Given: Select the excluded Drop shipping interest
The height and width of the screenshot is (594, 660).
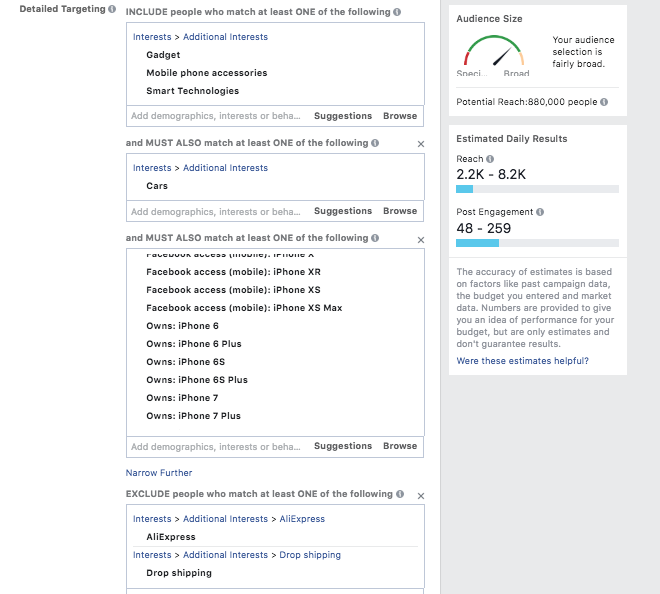Looking at the screenshot, I should tap(179, 573).
